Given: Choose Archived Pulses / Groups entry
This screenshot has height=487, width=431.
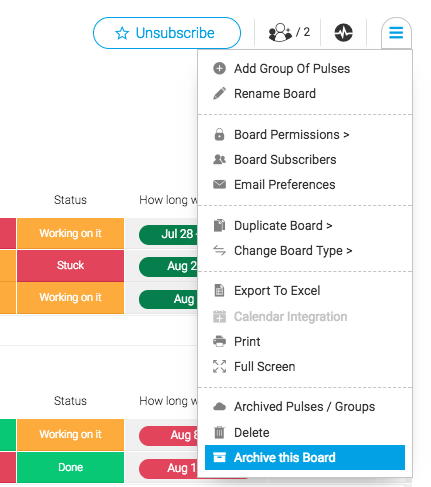Looking at the screenshot, I should coord(304,407).
